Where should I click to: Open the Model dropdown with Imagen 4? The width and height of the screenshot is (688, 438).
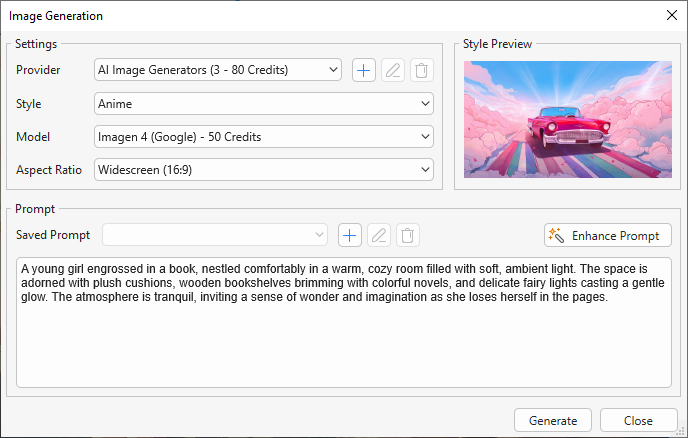coord(263,136)
